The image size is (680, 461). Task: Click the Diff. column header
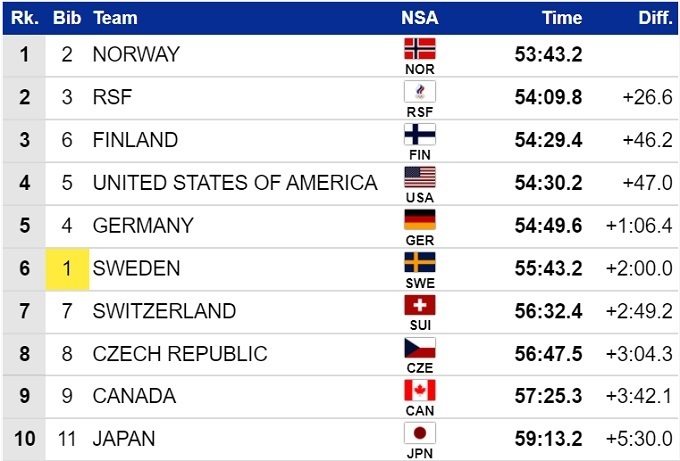pos(655,18)
